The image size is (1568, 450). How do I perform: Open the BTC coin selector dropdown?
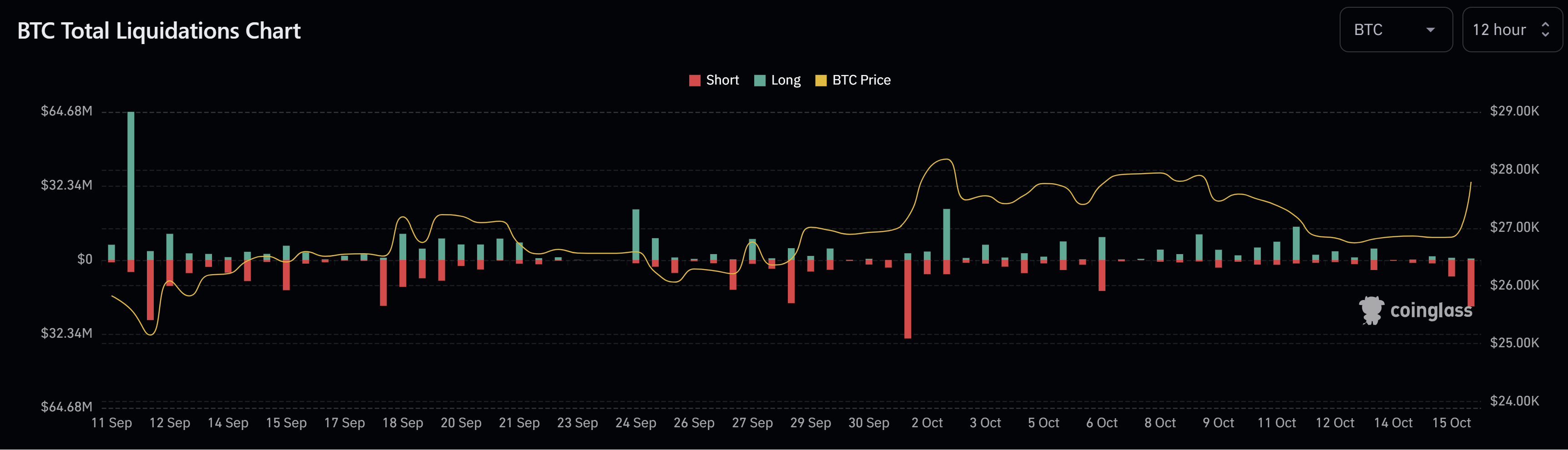coord(1396,30)
